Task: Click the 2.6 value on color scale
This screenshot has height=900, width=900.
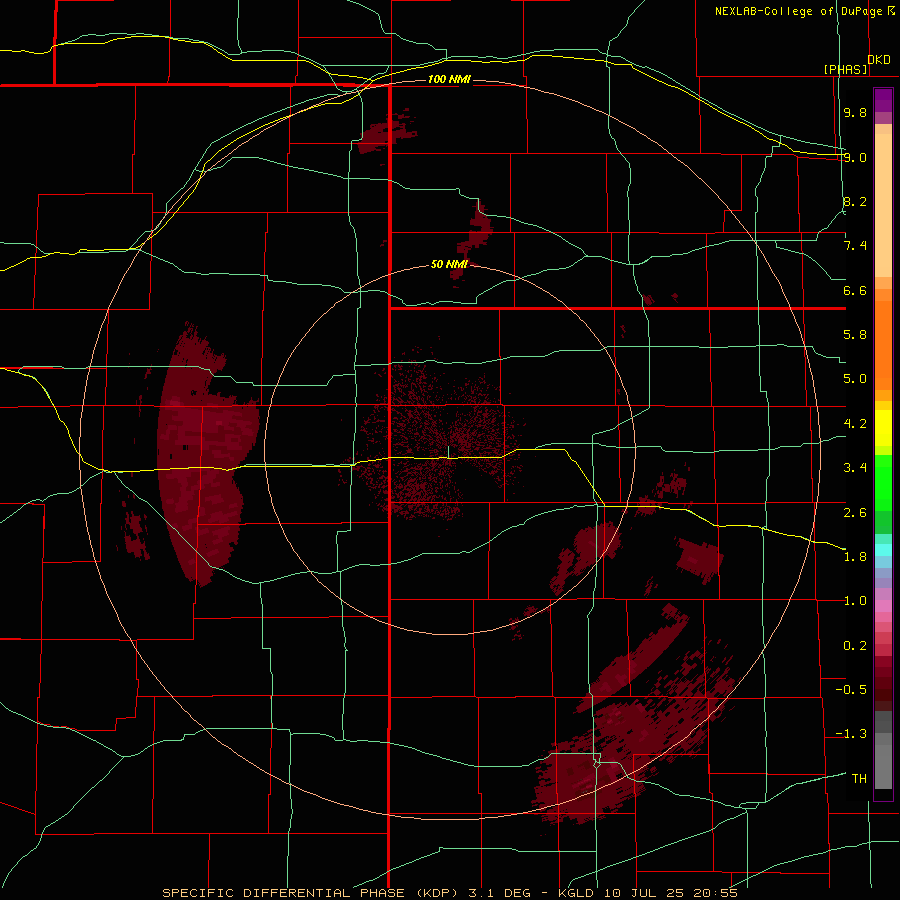Action: pyautogui.click(x=855, y=512)
